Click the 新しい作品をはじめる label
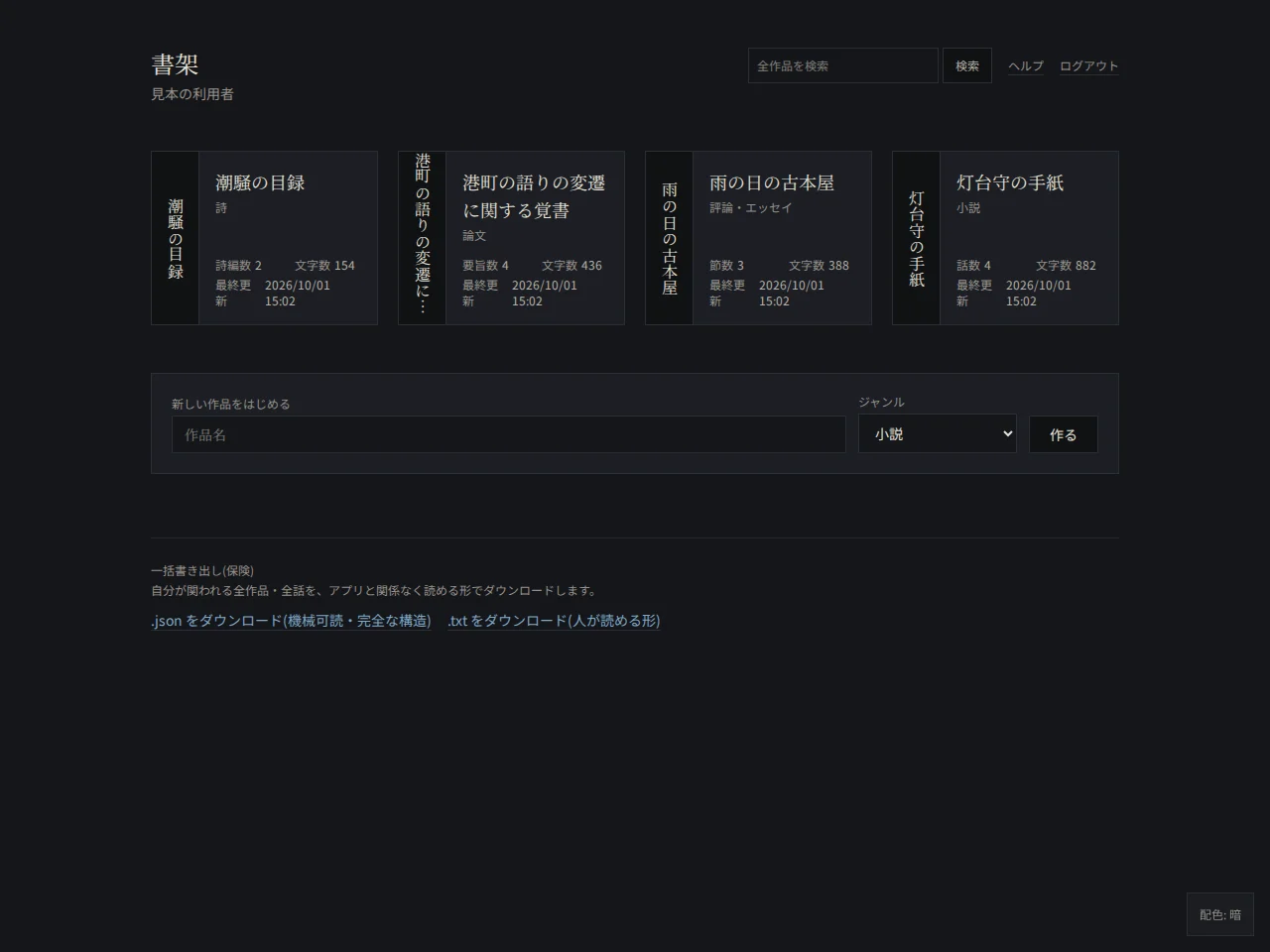The height and width of the screenshot is (952, 1270). coord(231,405)
